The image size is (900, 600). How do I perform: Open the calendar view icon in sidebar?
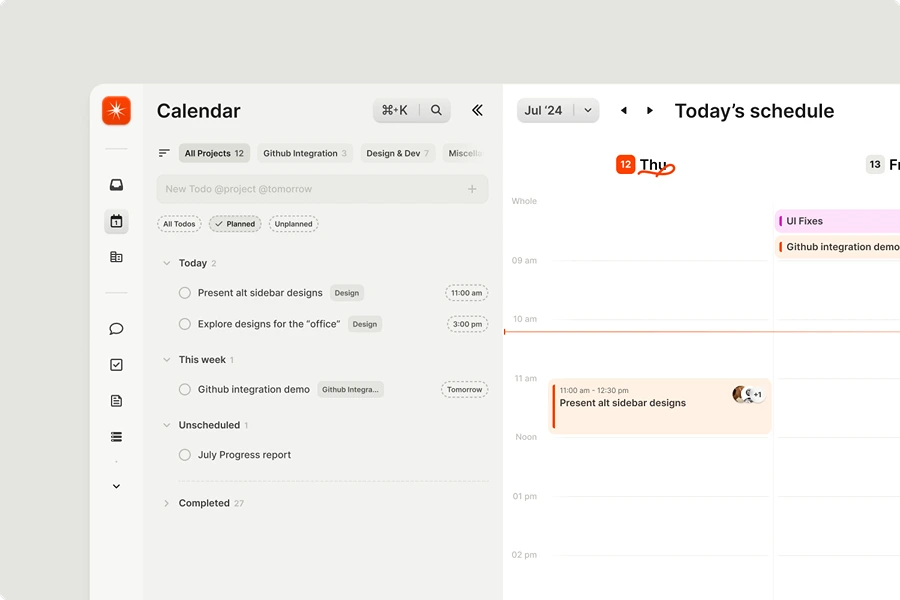point(116,222)
